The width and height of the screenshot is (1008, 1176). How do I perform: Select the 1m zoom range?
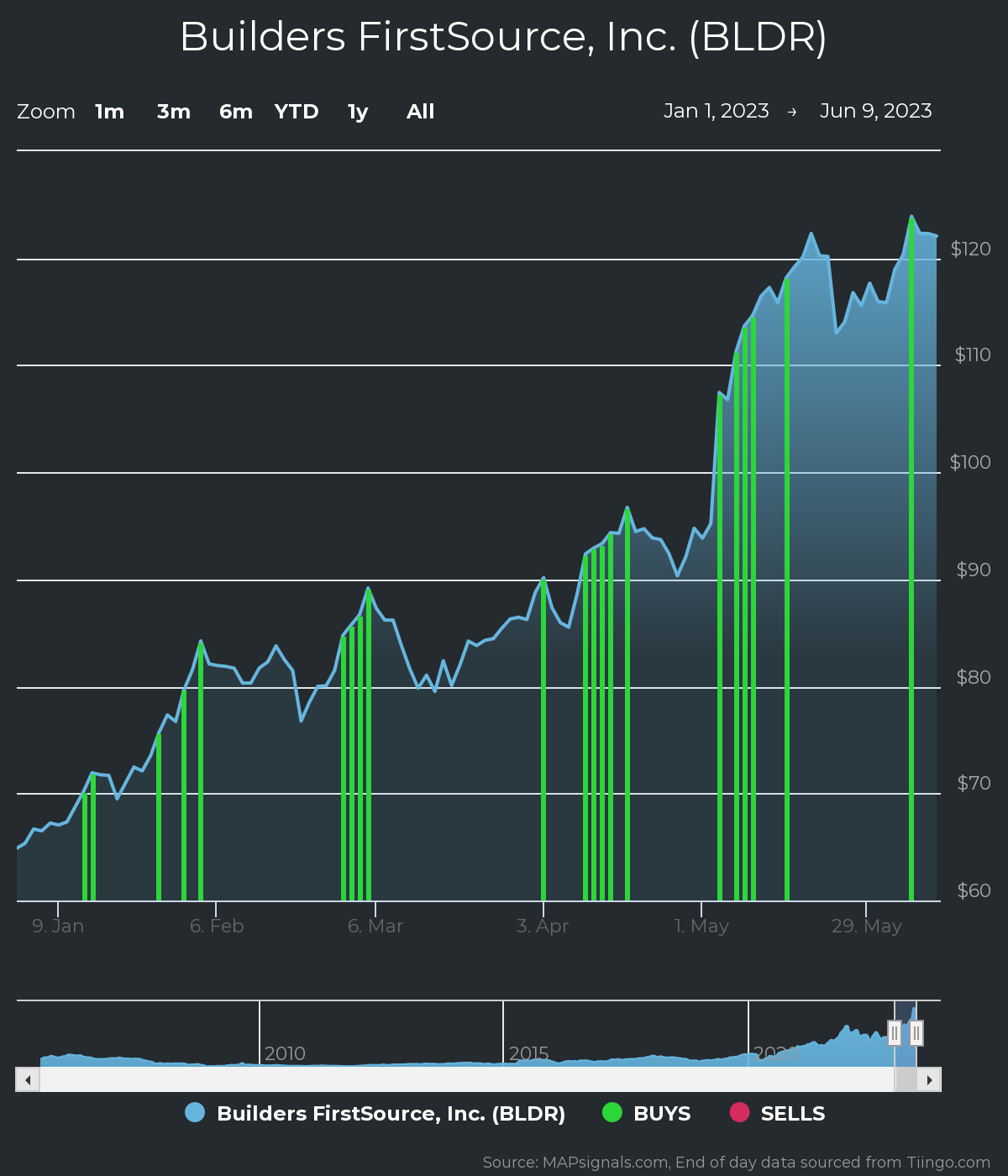109,112
